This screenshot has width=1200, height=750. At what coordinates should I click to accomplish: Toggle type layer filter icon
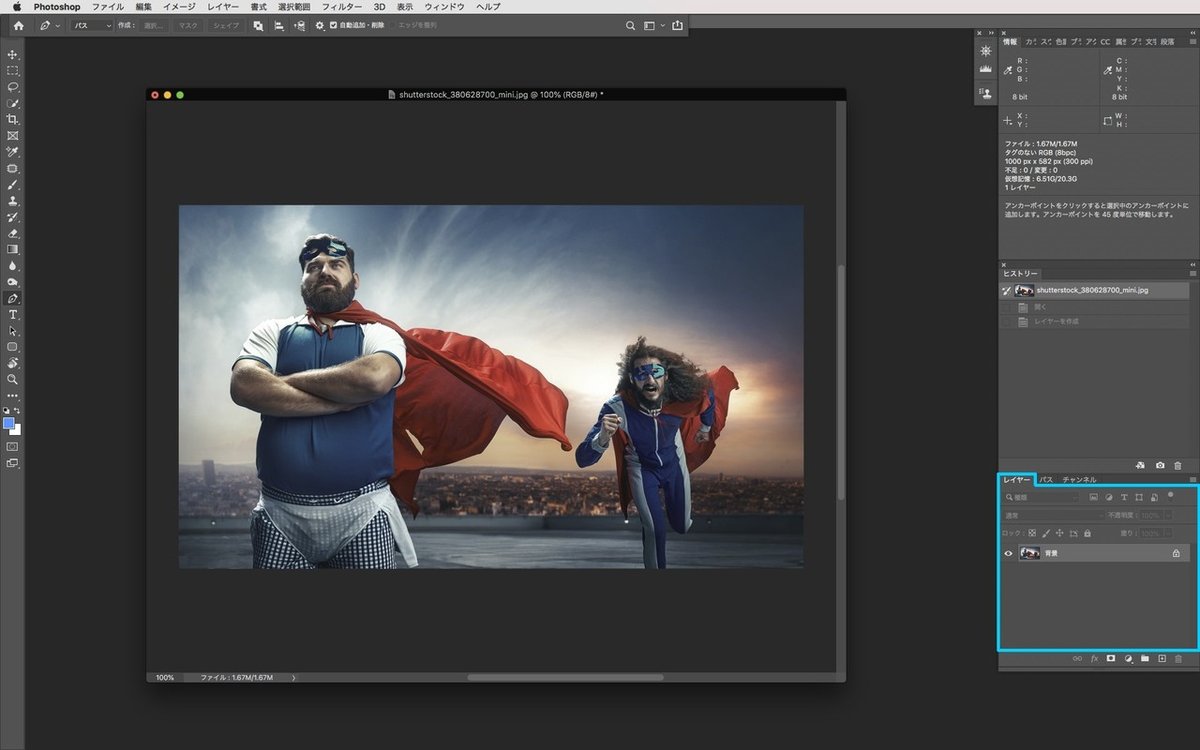point(1124,497)
